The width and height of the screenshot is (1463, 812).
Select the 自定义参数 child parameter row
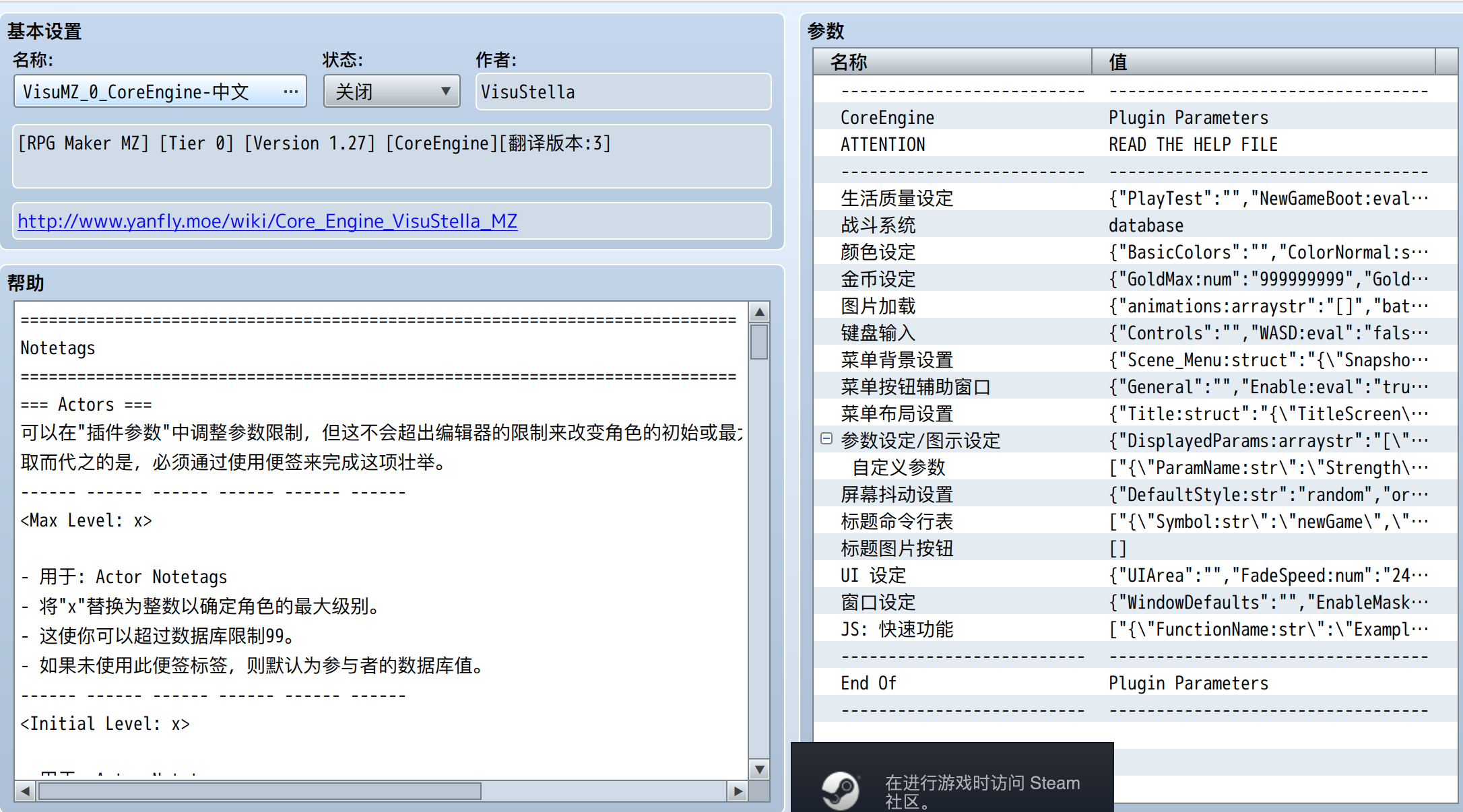[x=1135, y=467]
